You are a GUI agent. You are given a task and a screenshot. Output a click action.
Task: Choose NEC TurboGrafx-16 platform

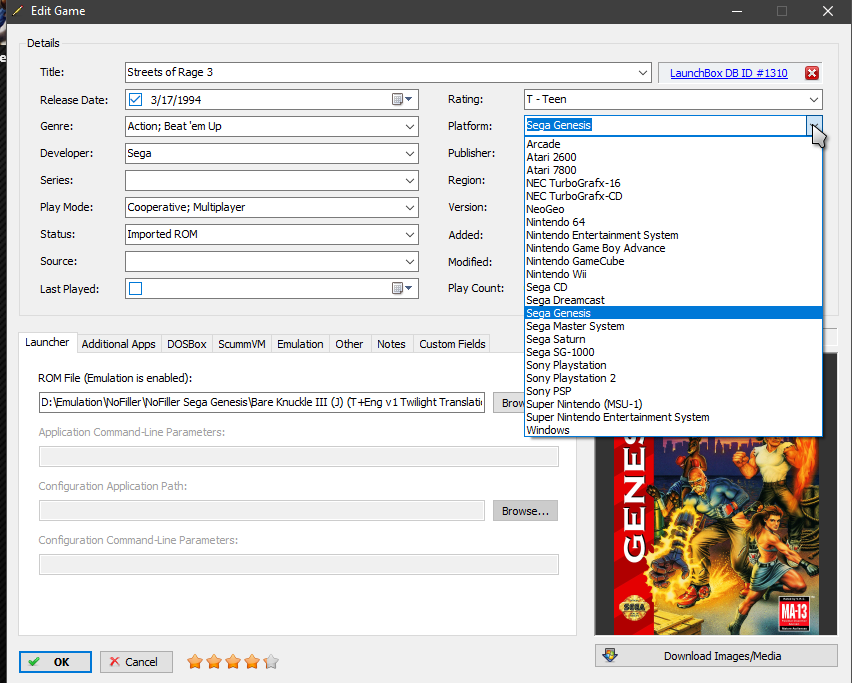click(x=673, y=183)
